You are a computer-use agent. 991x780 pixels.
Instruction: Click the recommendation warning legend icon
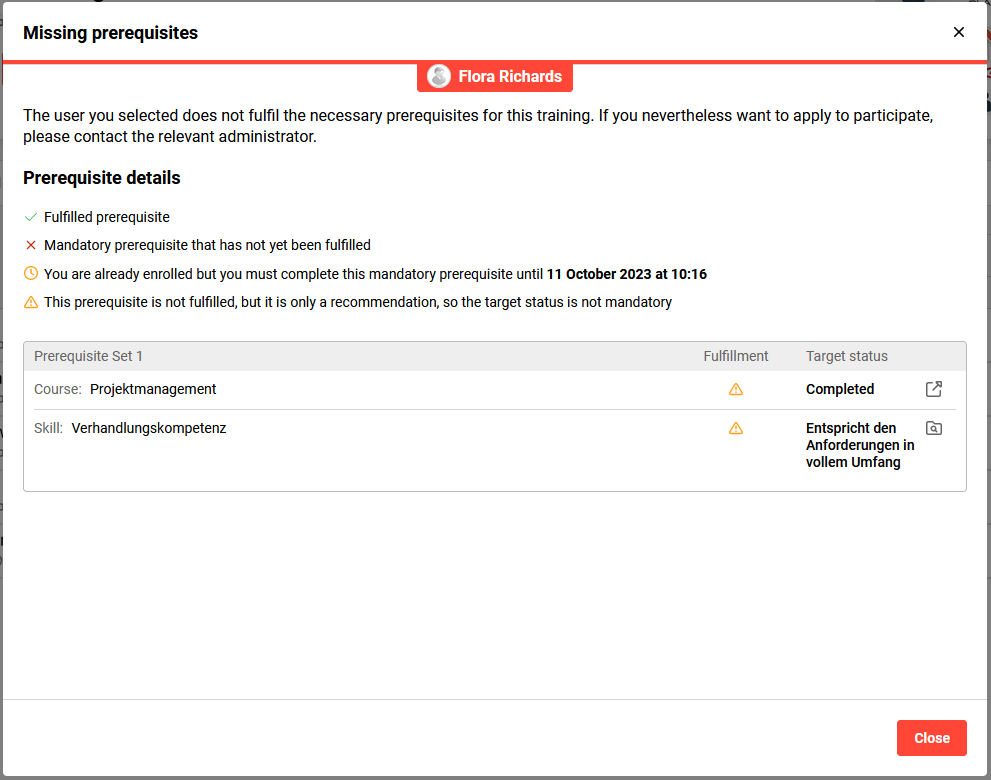click(31, 302)
